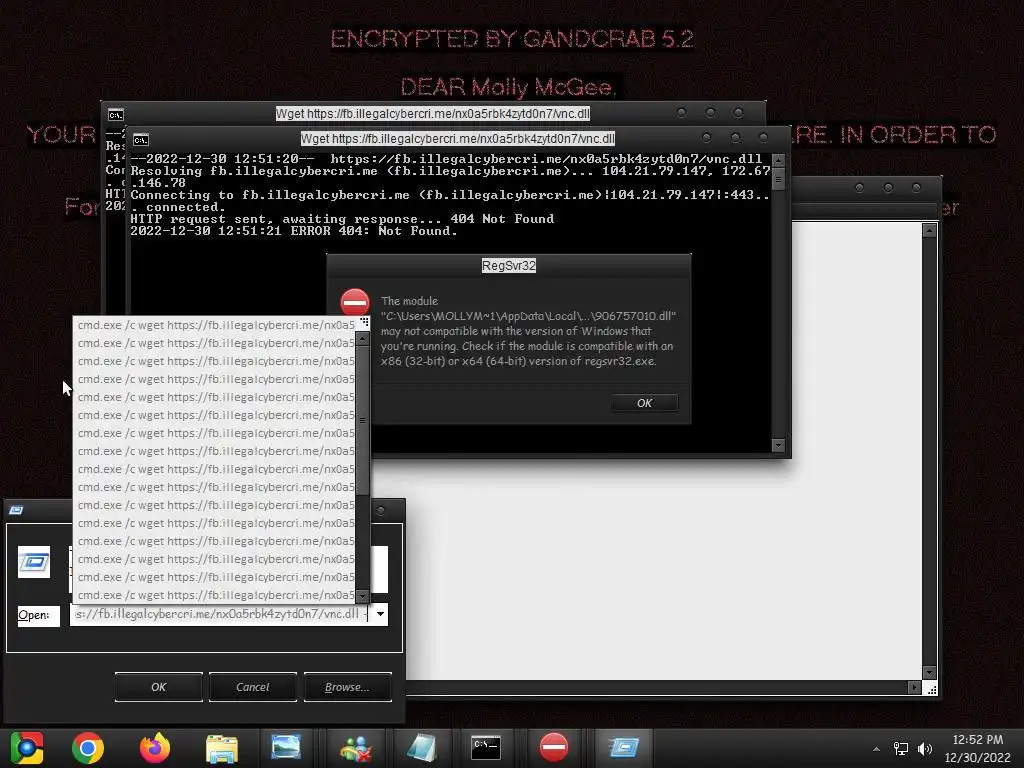The height and width of the screenshot is (768, 1024).
Task: Collapse the Open combo box dropdown arrow
Action: (x=380, y=615)
